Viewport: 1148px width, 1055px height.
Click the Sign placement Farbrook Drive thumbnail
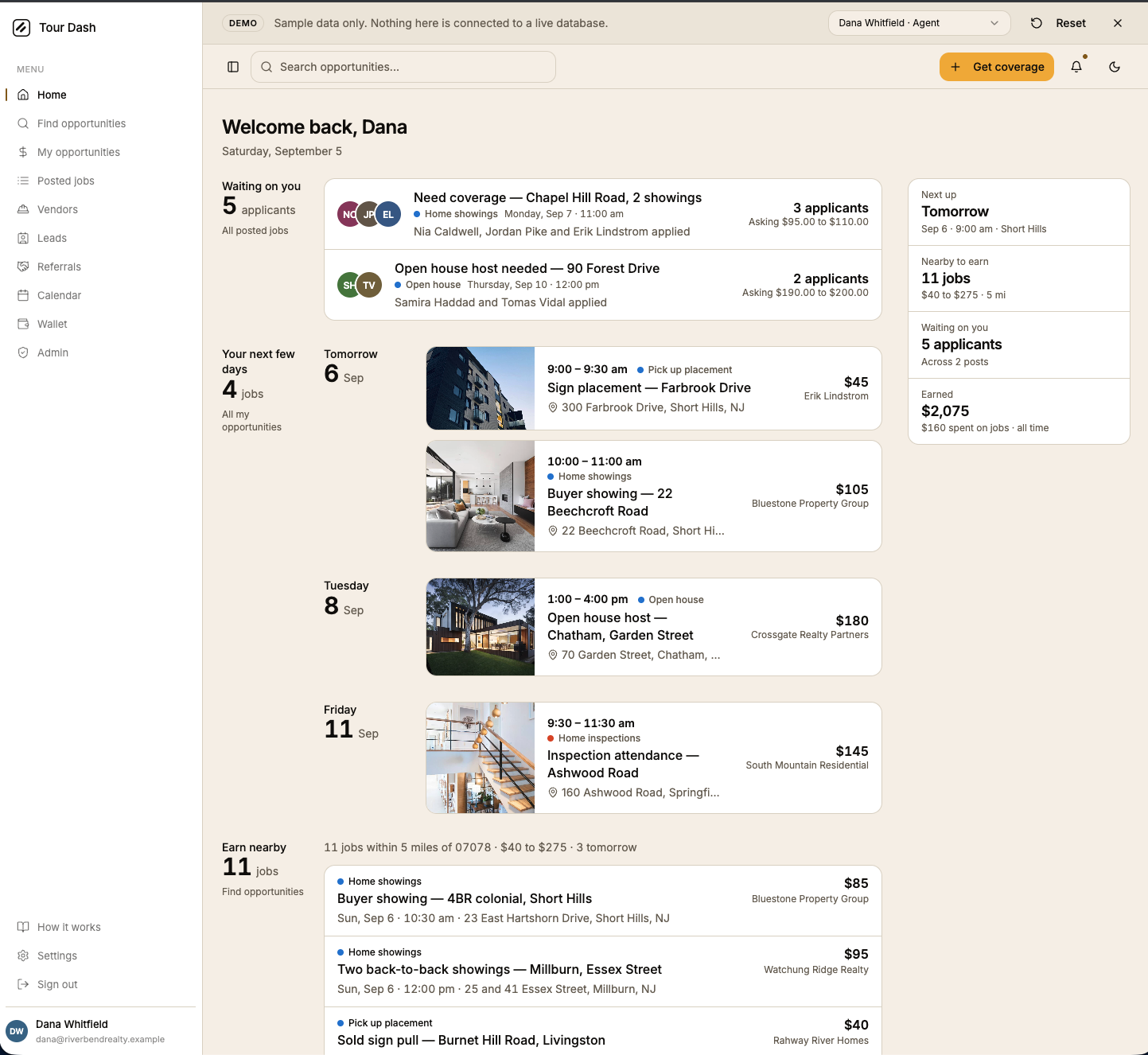(481, 388)
